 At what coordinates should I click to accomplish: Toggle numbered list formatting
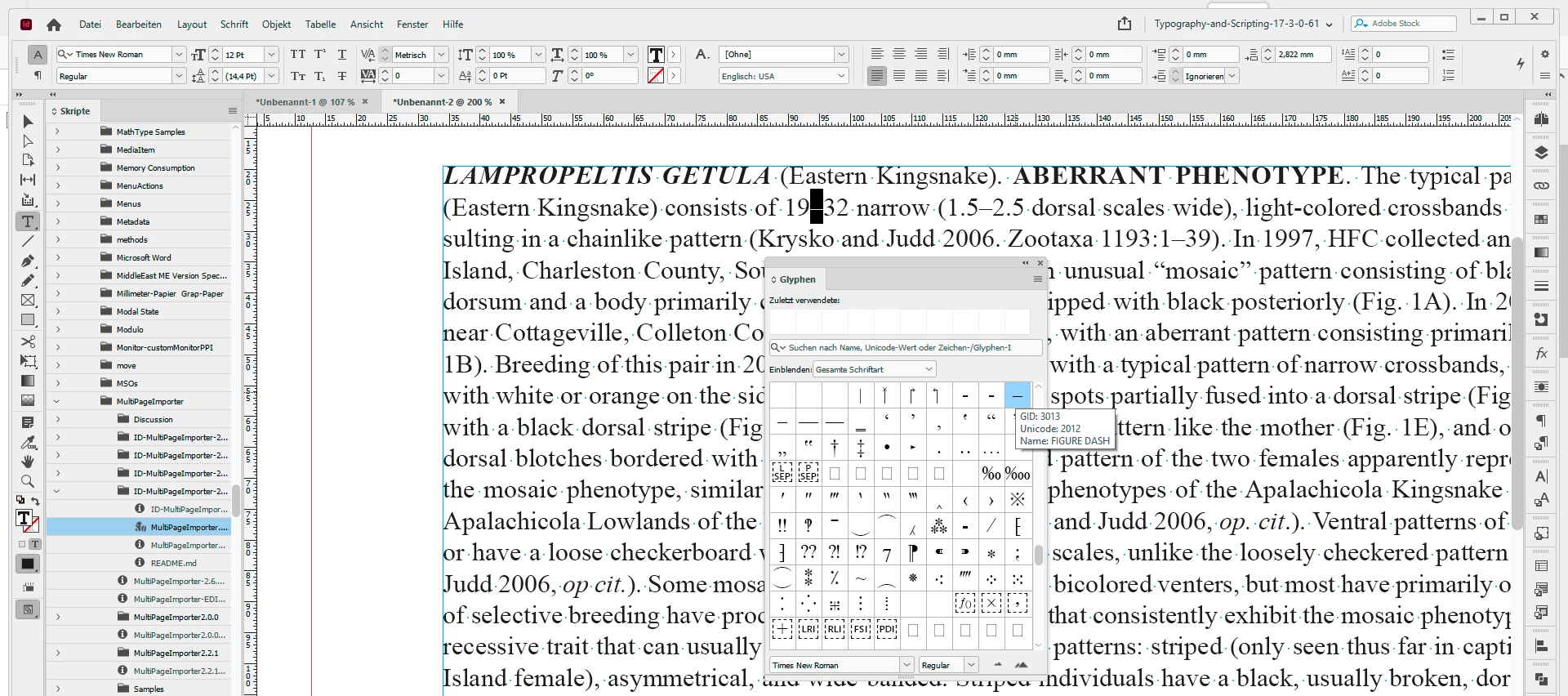point(1448,76)
